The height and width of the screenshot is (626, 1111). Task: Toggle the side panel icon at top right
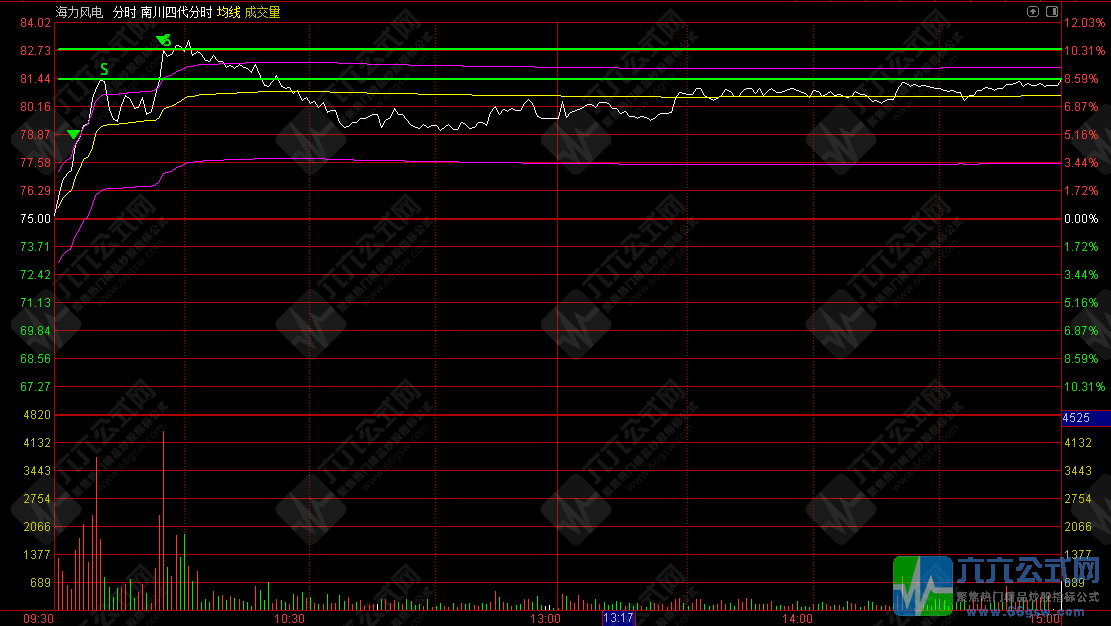pyautogui.click(x=1050, y=11)
